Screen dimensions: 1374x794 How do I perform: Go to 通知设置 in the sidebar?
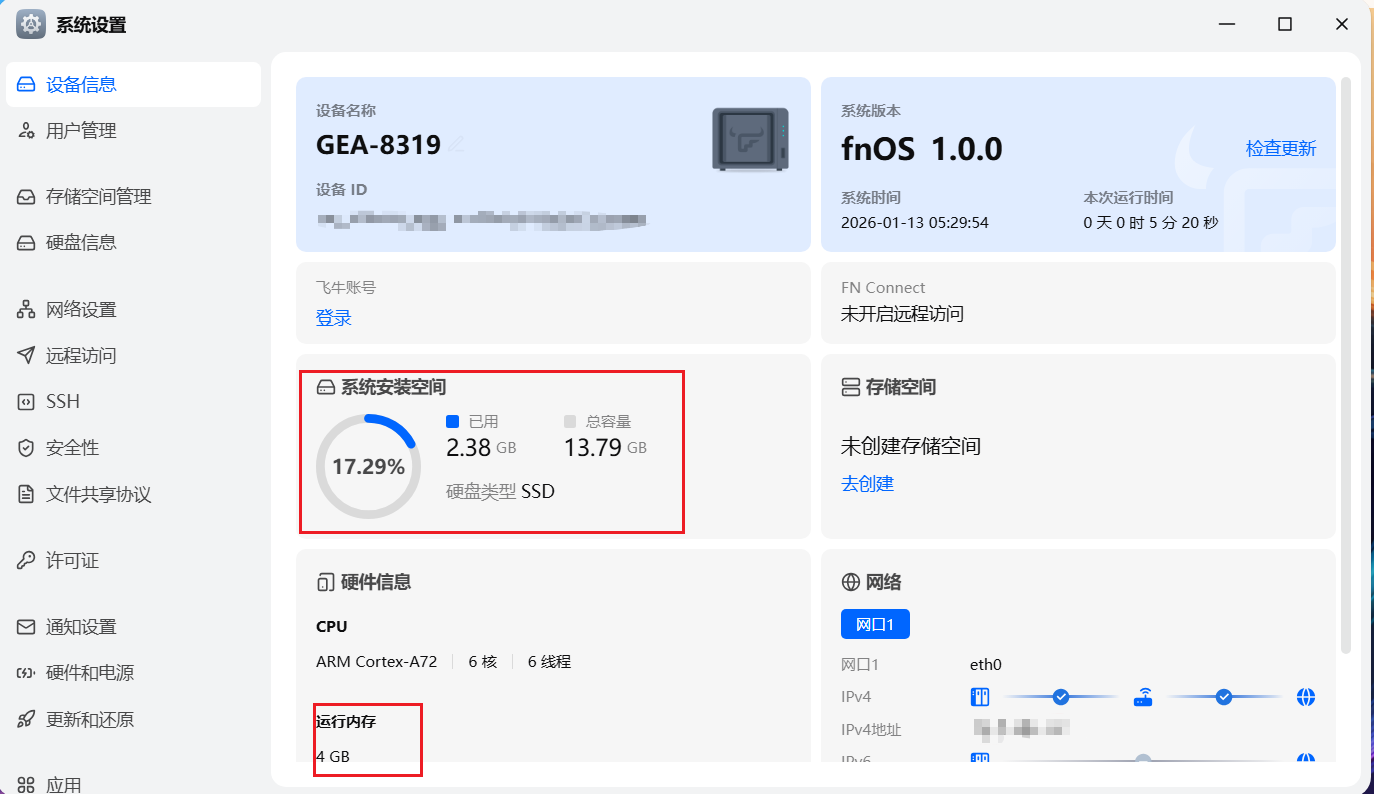point(81,627)
